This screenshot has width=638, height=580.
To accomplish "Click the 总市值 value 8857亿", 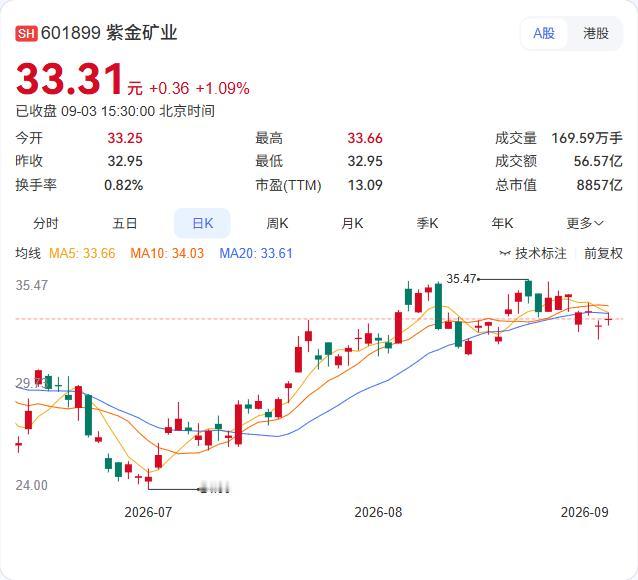I will [600, 185].
